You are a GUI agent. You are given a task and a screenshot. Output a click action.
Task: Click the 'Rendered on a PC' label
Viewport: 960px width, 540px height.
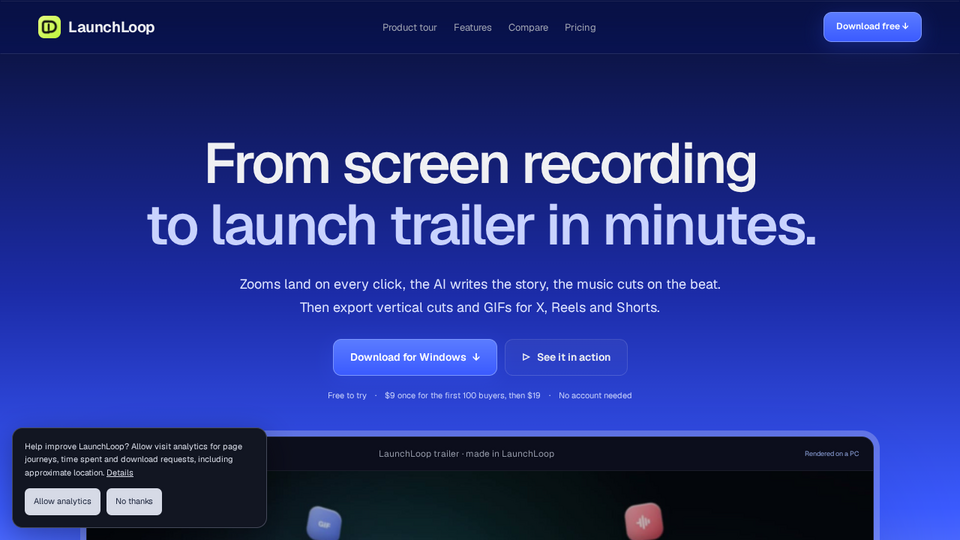click(x=831, y=454)
